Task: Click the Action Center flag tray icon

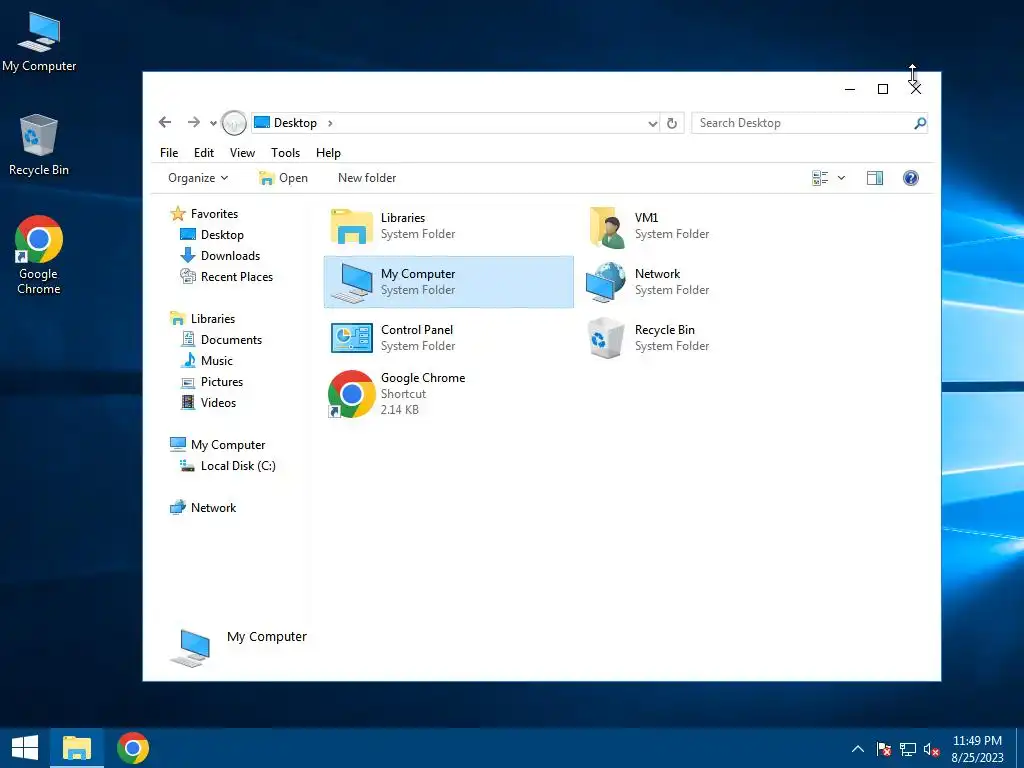Action: click(x=884, y=749)
